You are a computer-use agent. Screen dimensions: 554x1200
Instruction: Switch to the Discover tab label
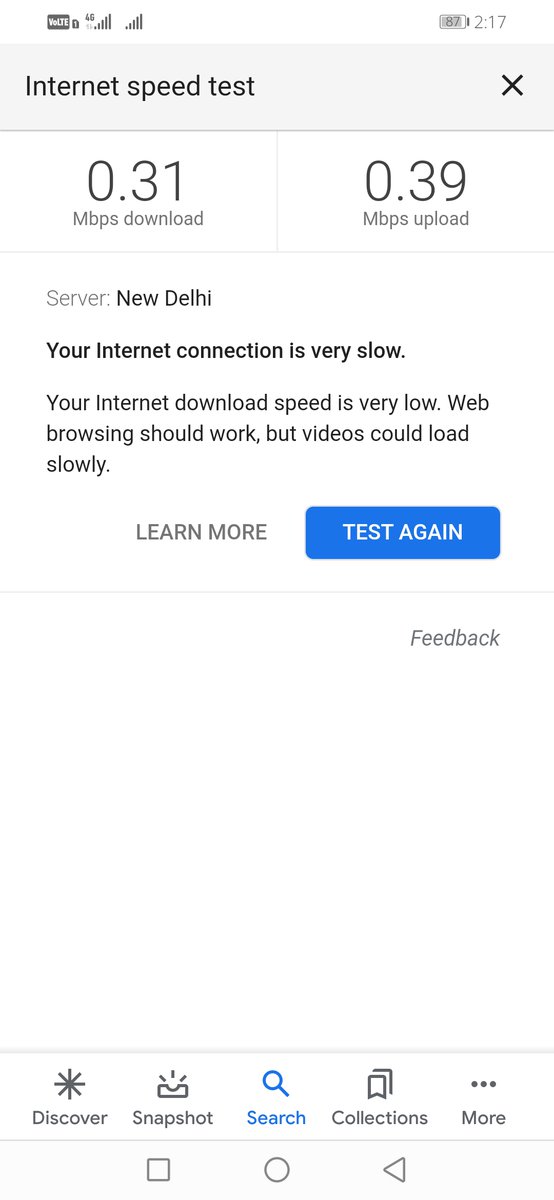[x=70, y=1118]
